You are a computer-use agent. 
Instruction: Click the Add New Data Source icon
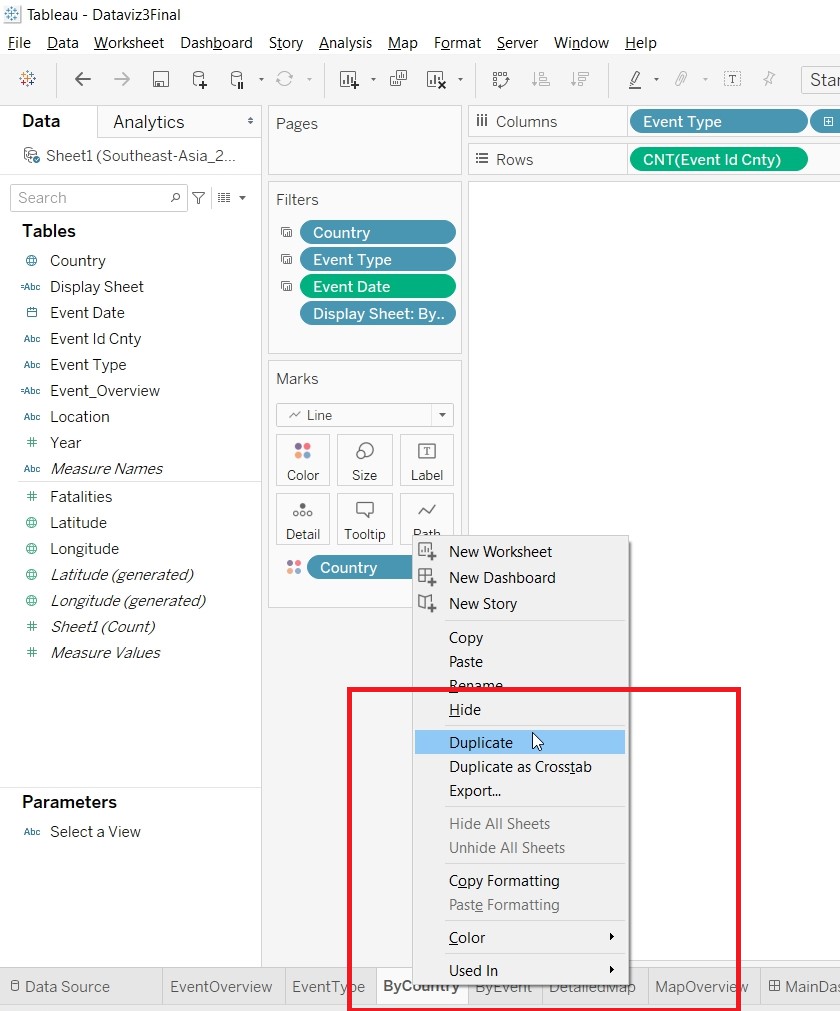[x=199, y=80]
